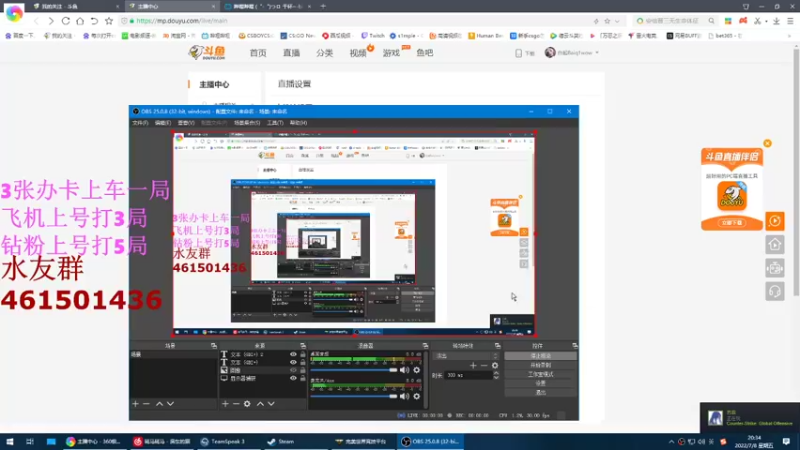Click the headset support icon in the right sidebar
The width and height of the screenshot is (800, 450).
pos(775,291)
